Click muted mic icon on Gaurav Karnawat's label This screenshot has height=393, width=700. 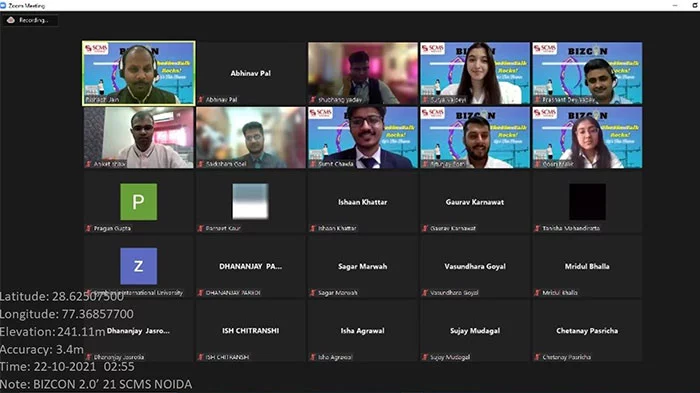coord(425,228)
